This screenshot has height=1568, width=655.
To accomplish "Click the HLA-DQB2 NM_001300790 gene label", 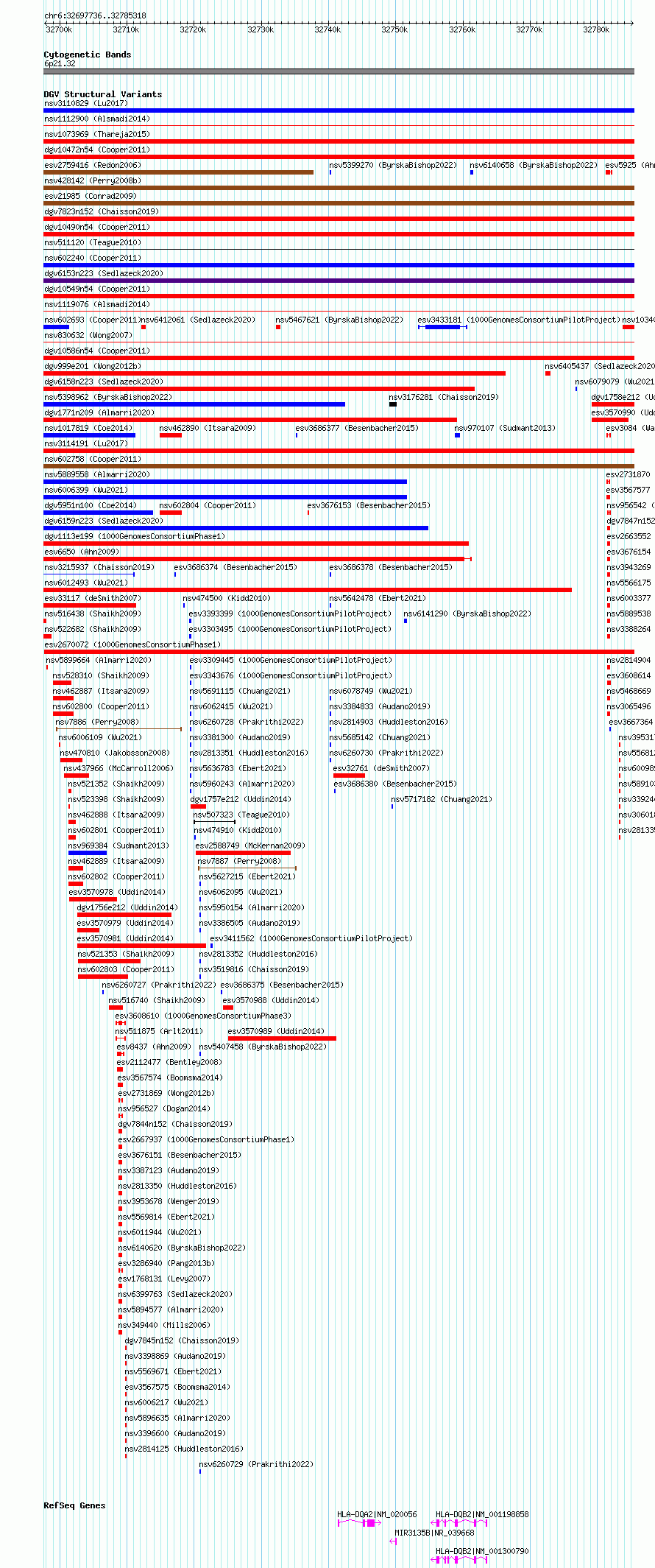I will [x=482, y=1551].
